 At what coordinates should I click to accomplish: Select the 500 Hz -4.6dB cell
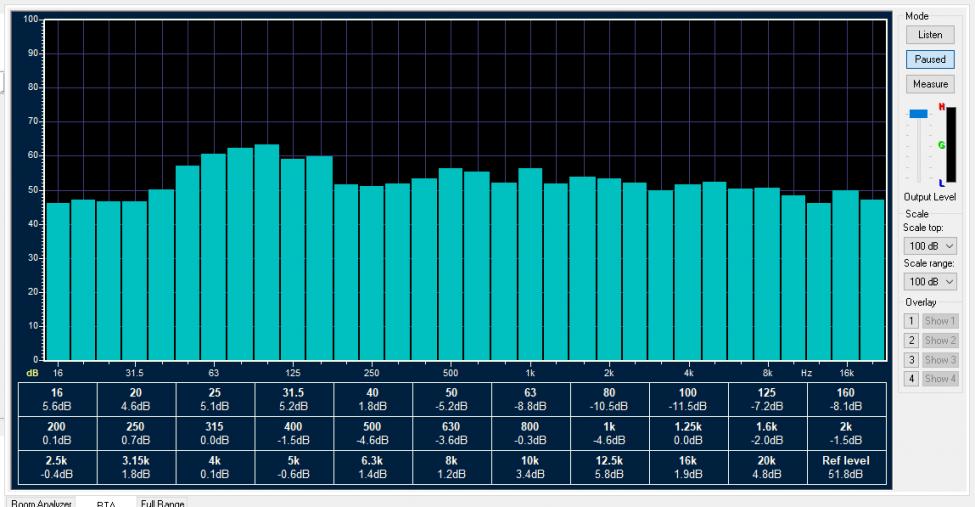373,433
